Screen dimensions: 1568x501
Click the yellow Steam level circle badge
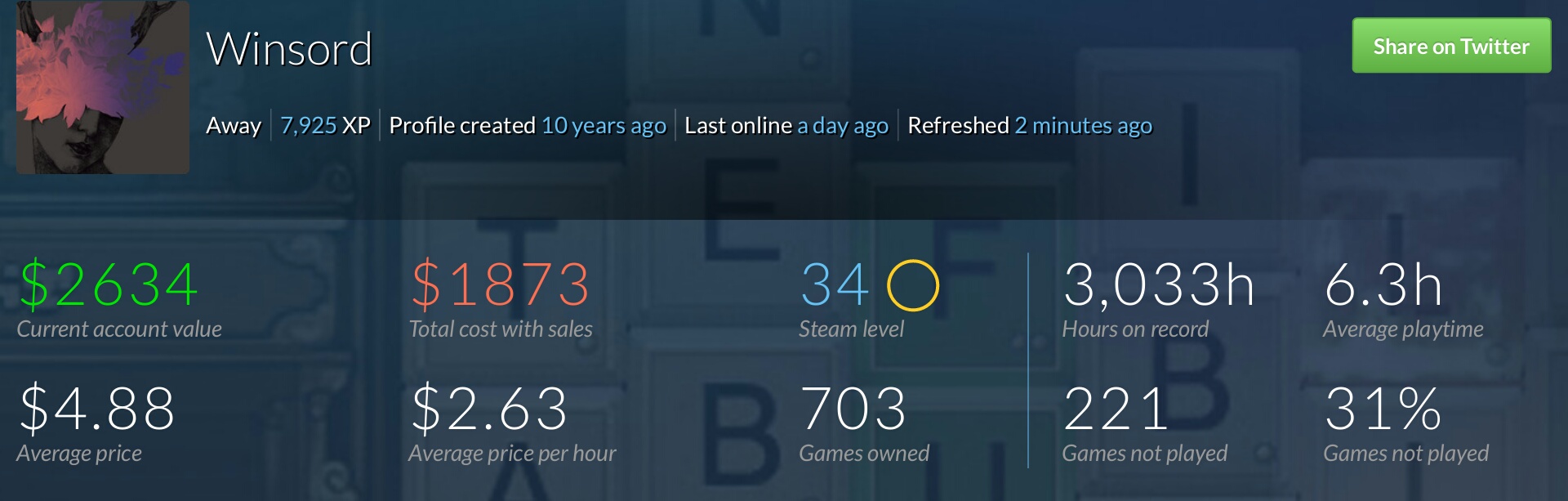tap(912, 285)
